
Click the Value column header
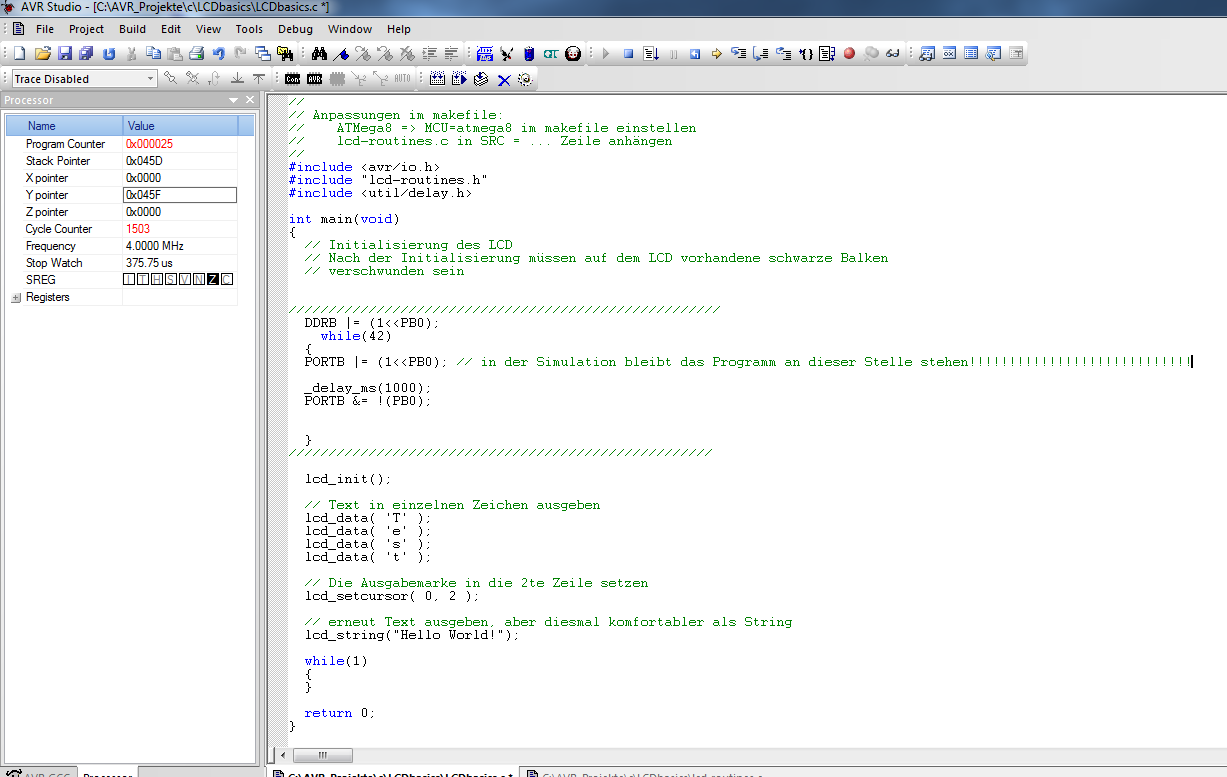click(x=181, y=126)
